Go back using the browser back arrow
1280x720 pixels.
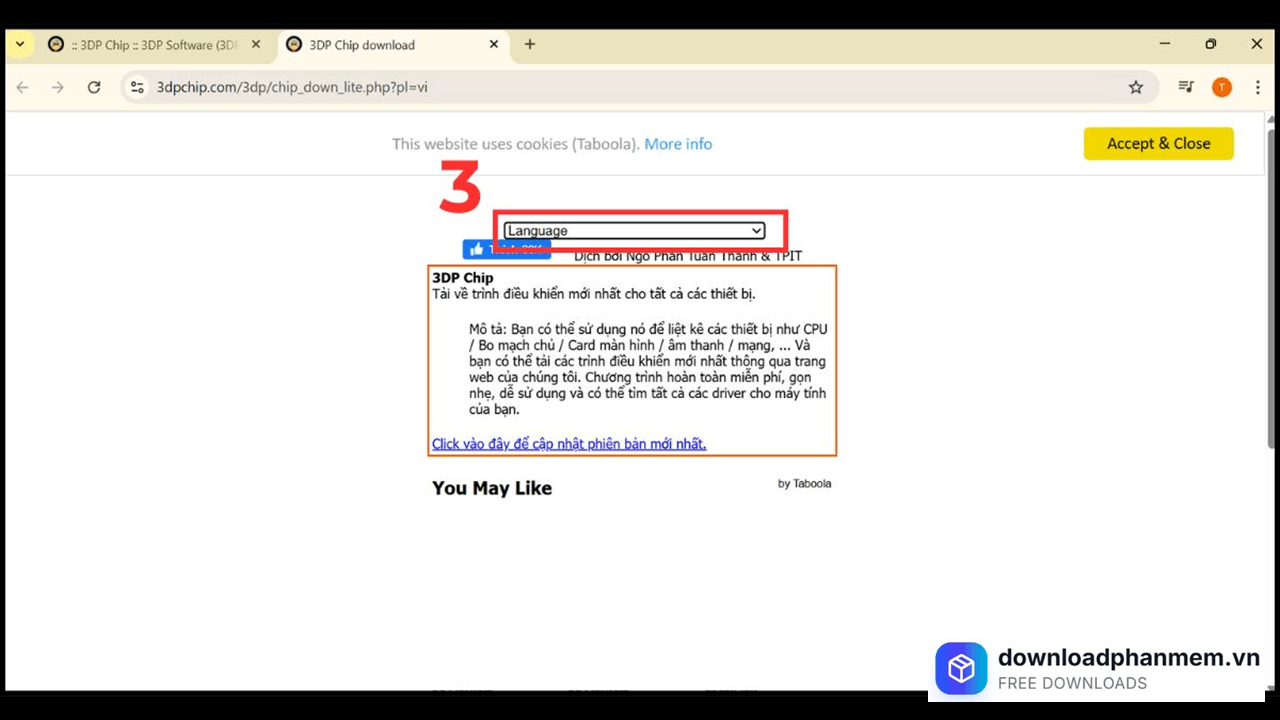pos(22,87)
